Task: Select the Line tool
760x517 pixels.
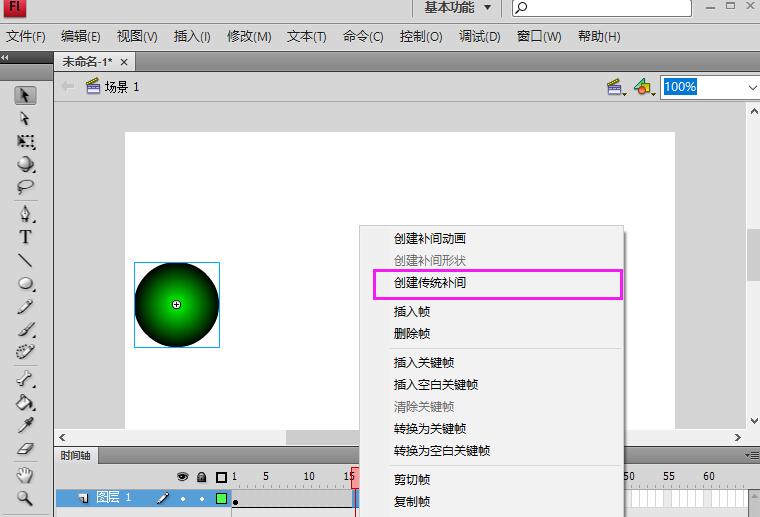Action: coord(25,260)
